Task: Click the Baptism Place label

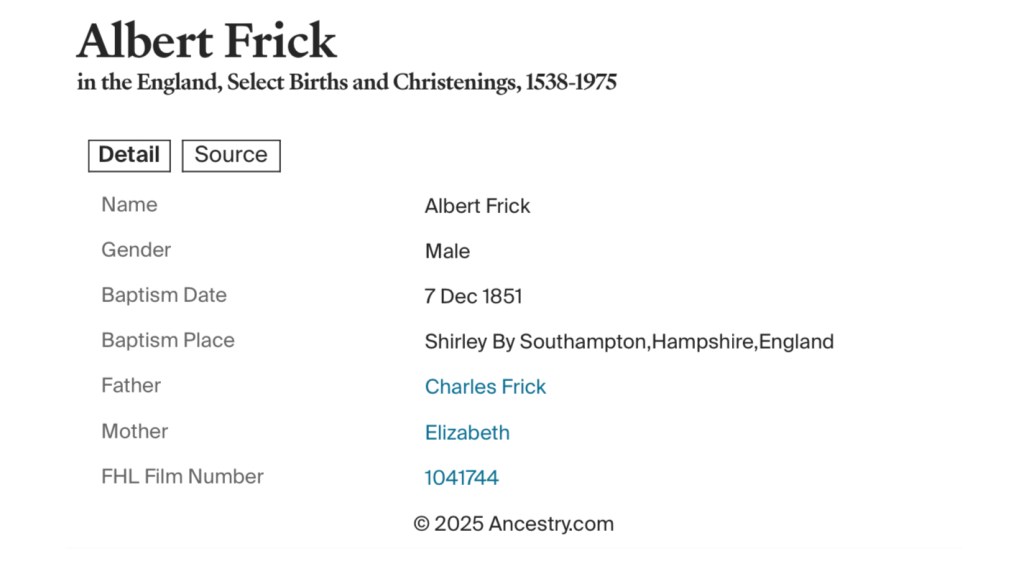Action: (168, 340)
